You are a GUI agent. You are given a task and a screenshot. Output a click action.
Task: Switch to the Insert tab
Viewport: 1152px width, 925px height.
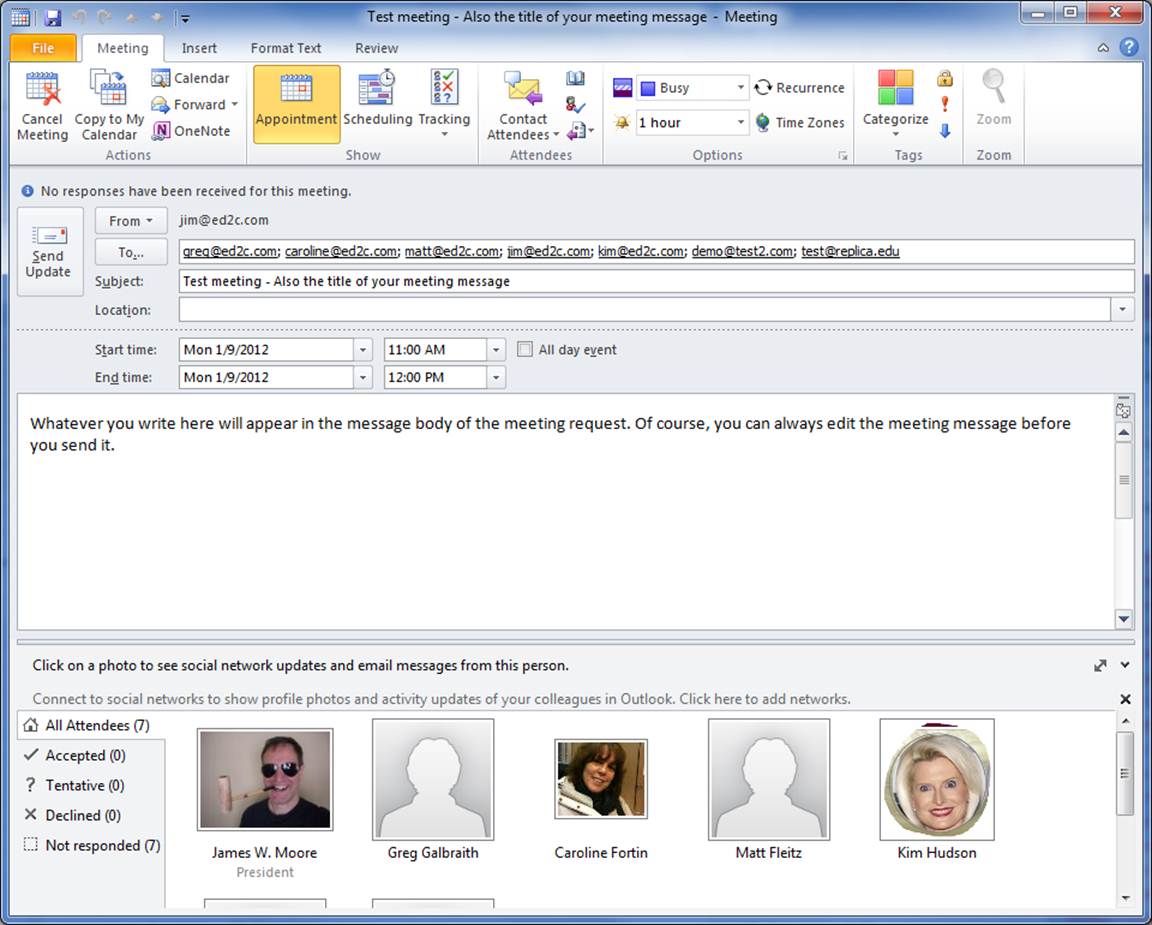[x=199, y=48]
